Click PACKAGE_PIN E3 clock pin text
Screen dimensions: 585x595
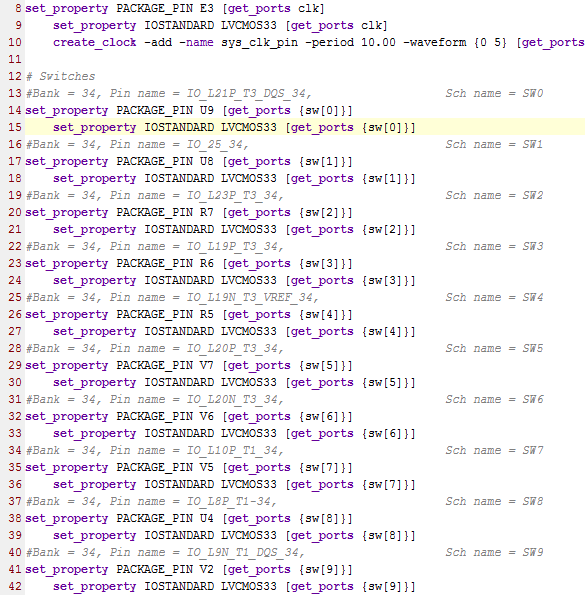[x=165, y=8]
